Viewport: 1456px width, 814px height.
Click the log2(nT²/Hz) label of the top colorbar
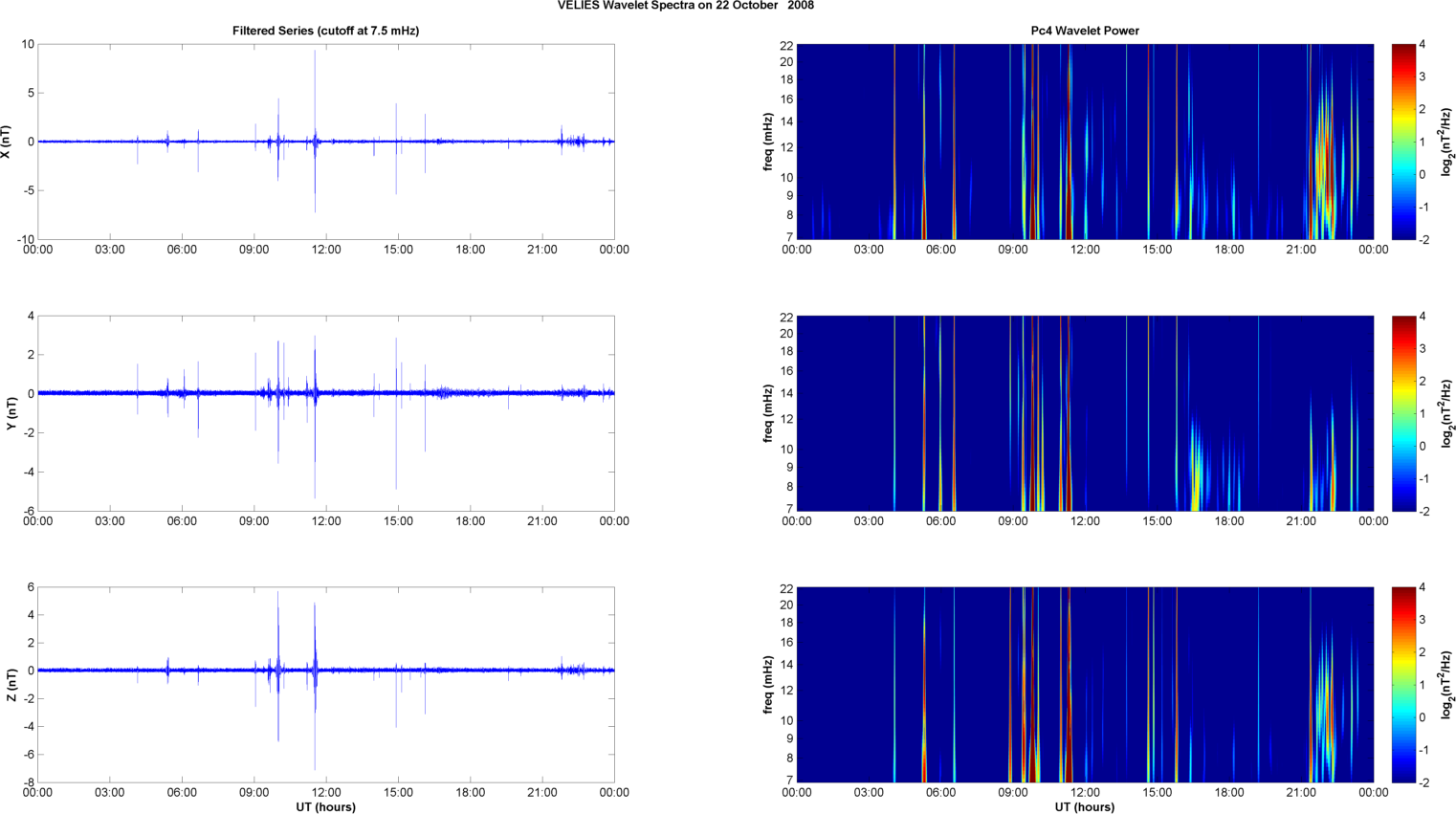pyautogui.click(x=1446, y=142)
